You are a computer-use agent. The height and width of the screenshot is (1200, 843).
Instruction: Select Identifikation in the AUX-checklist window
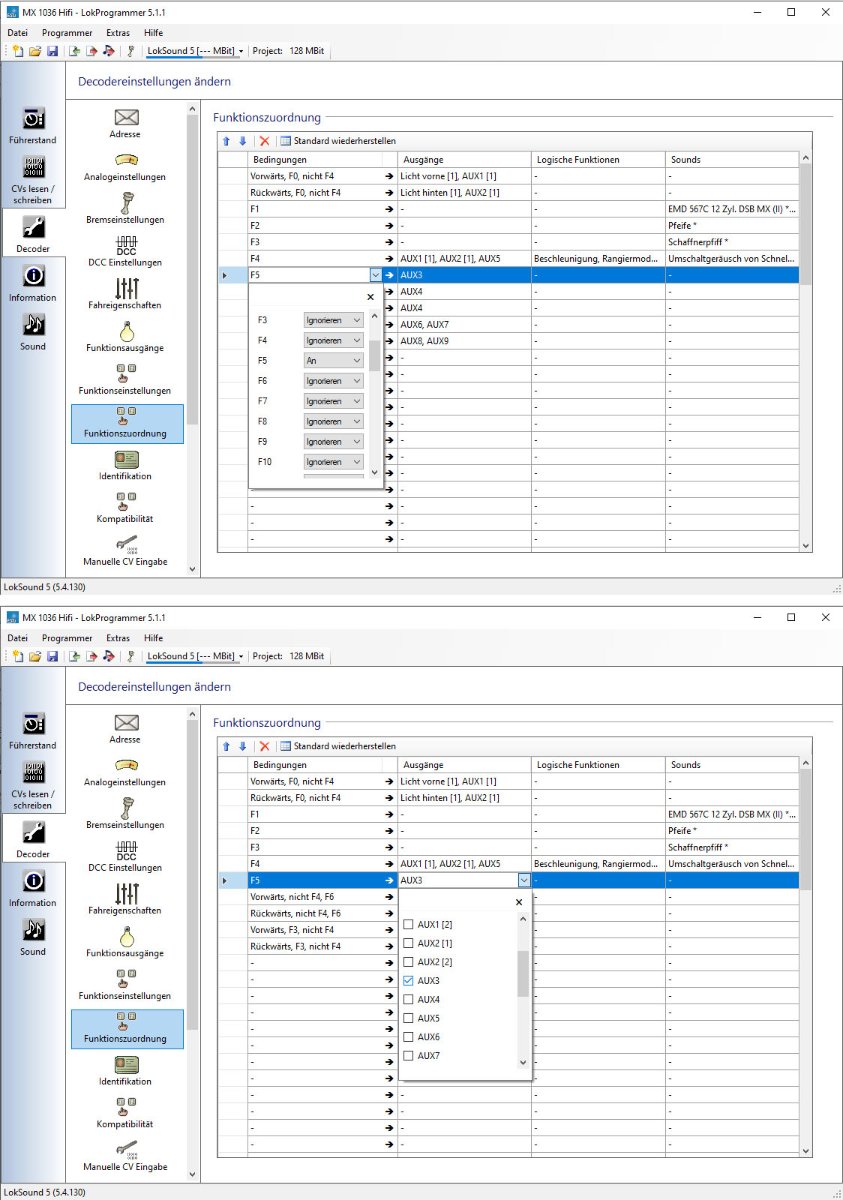[126, 1071]
